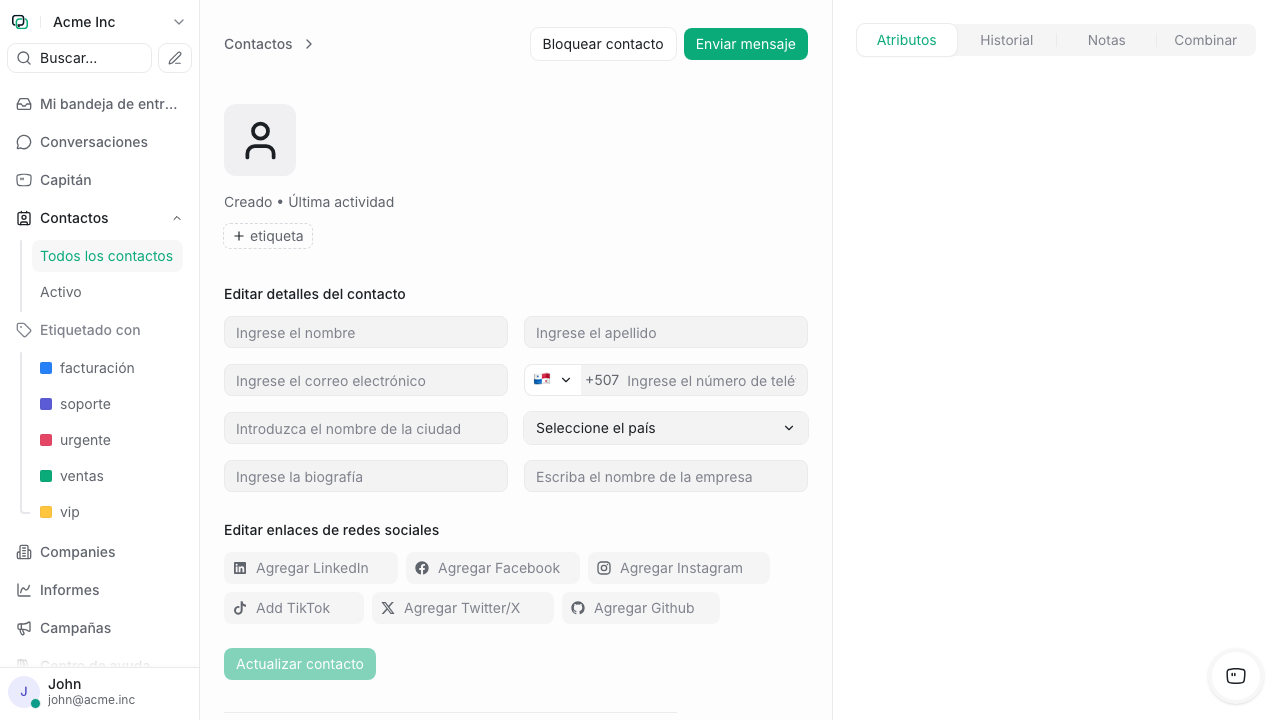Collapse the Contactos section chevron
This screenshot has height=720, width=1280.
[x=177, y=218]
